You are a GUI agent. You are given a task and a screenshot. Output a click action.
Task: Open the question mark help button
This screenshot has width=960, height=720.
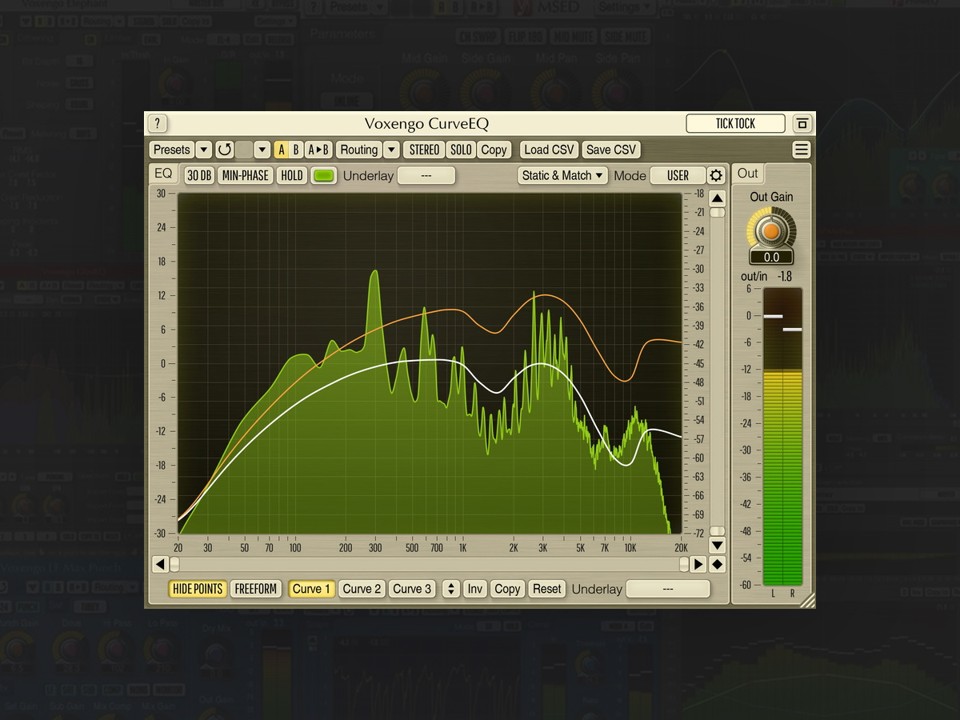point(157,123)
